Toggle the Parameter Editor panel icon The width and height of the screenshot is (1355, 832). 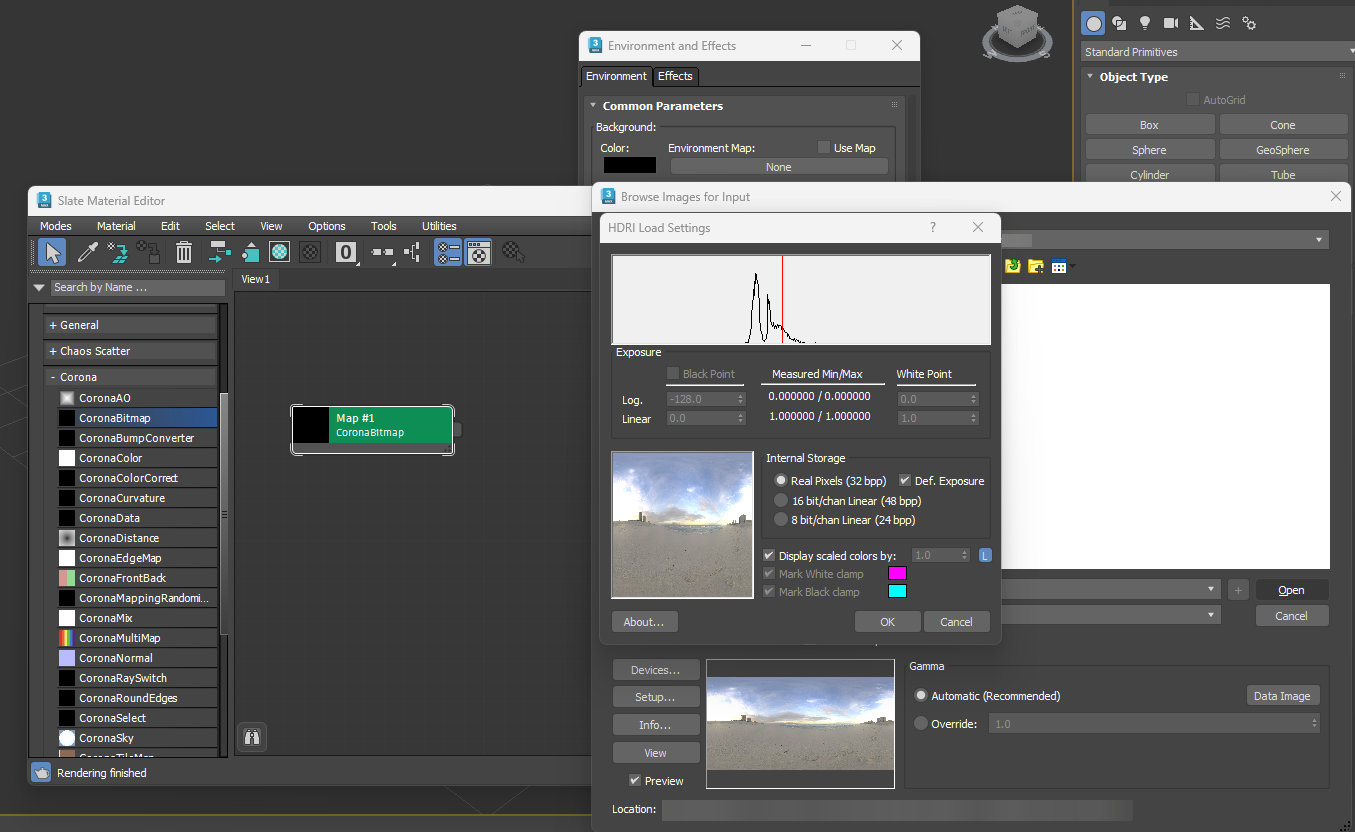click(479, 252)
